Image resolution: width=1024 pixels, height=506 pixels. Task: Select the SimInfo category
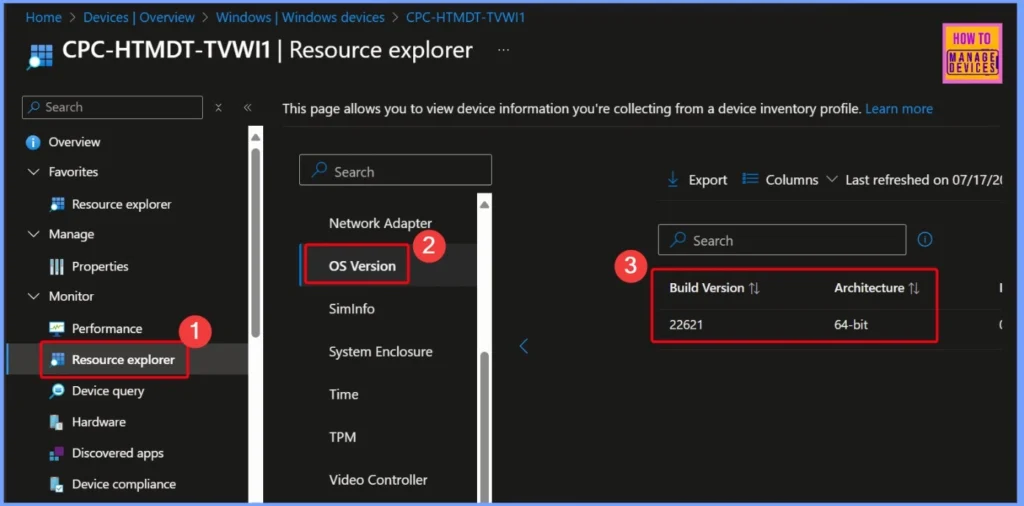point(352,309)
